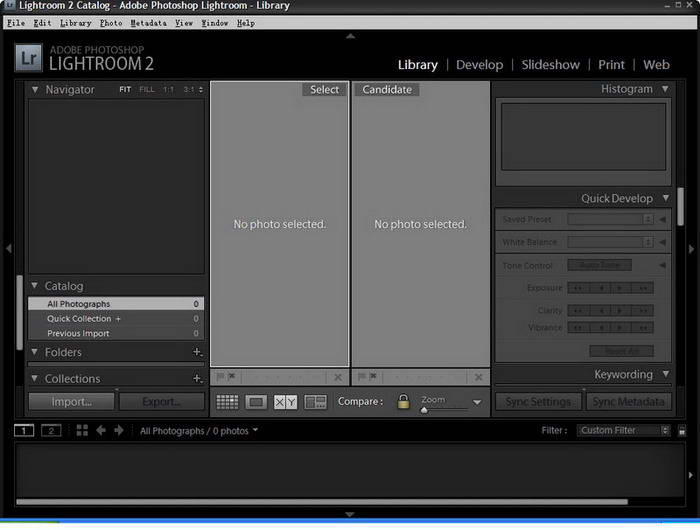Set flag on the Candidate photo
Image resolution: width=700 pixels, height=530 pixels.
click(x=362, y=376)
